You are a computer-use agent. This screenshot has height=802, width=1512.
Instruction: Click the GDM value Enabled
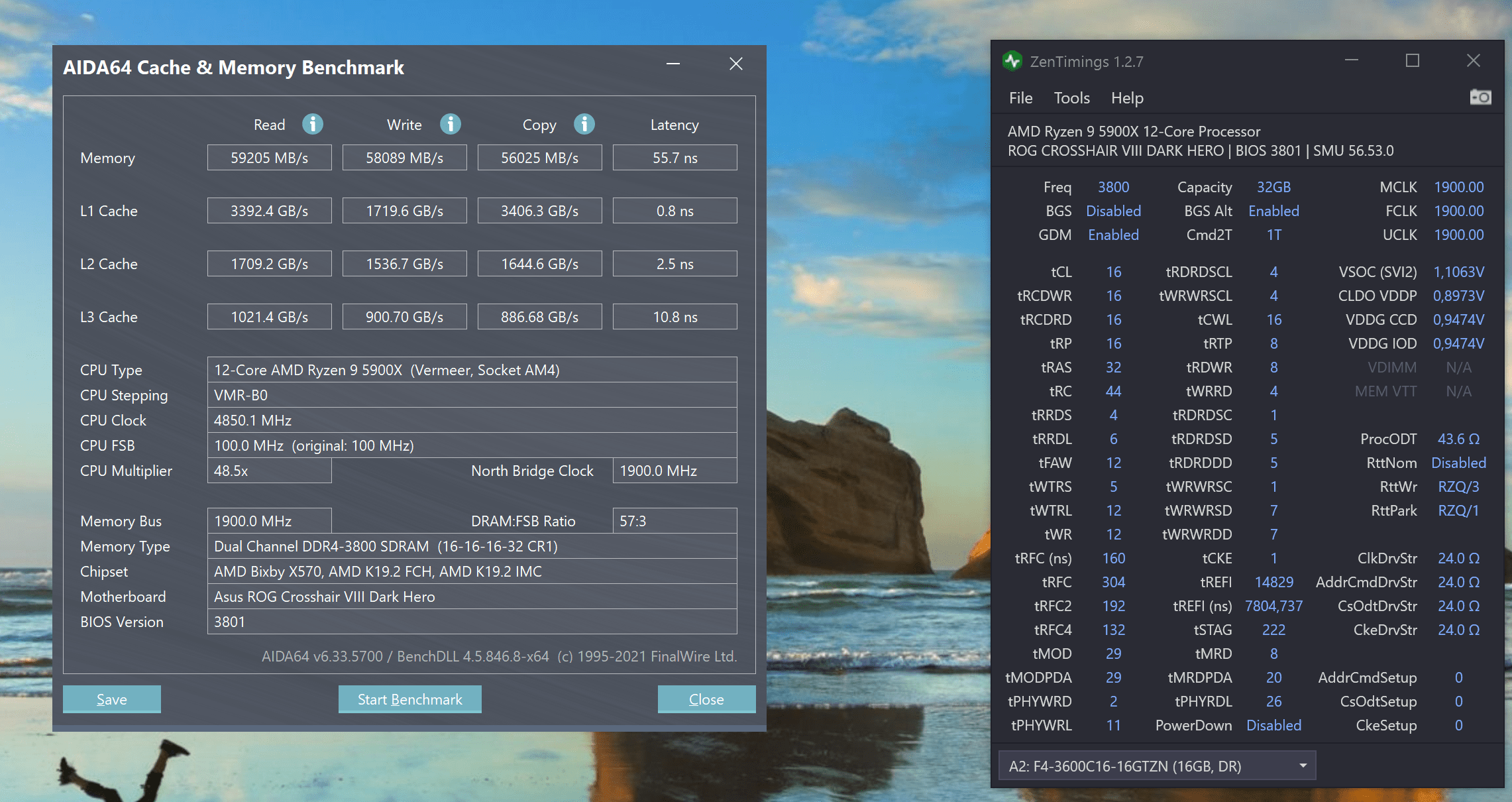tap(1113, 235)
